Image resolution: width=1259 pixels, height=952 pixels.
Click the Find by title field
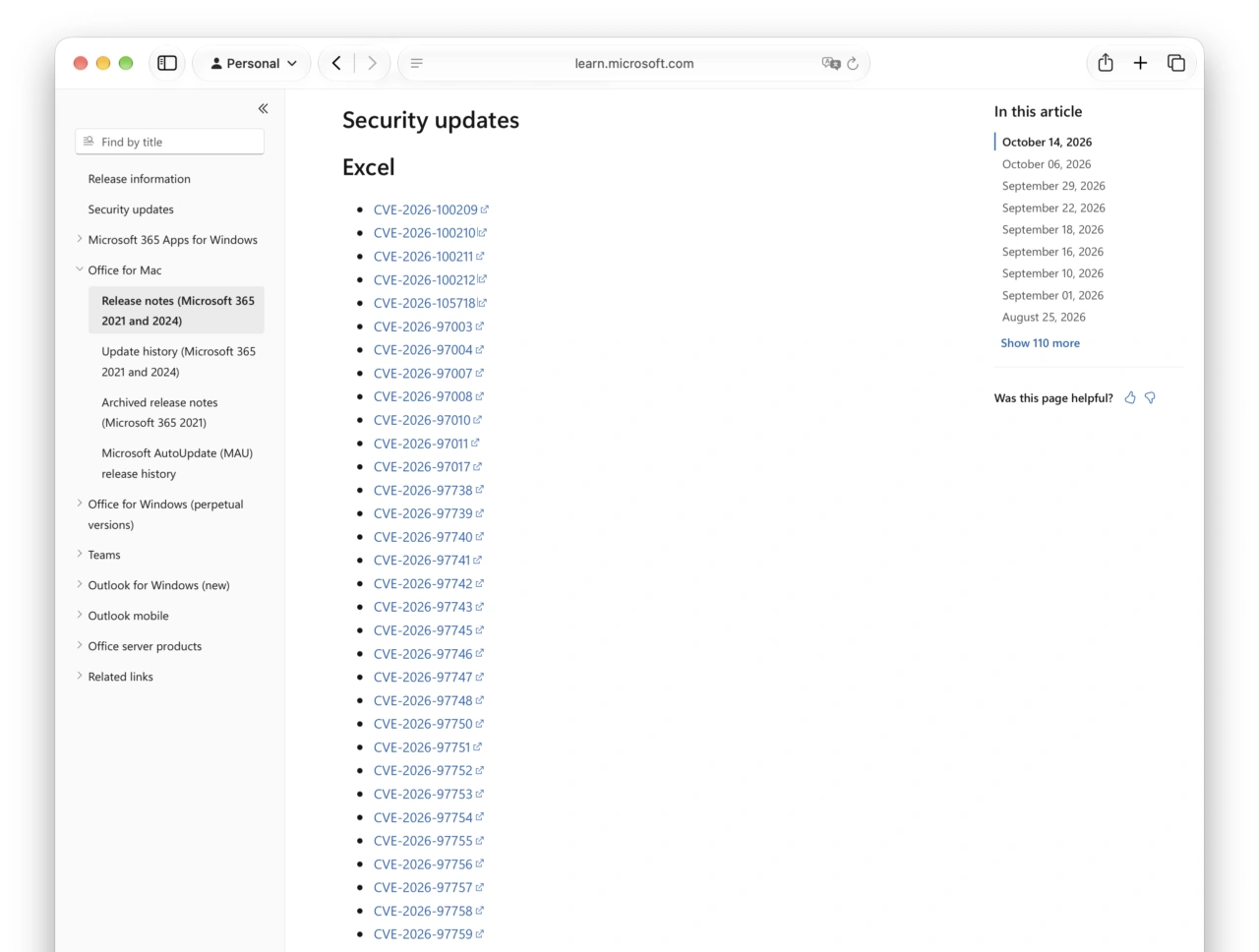(169, 142)
